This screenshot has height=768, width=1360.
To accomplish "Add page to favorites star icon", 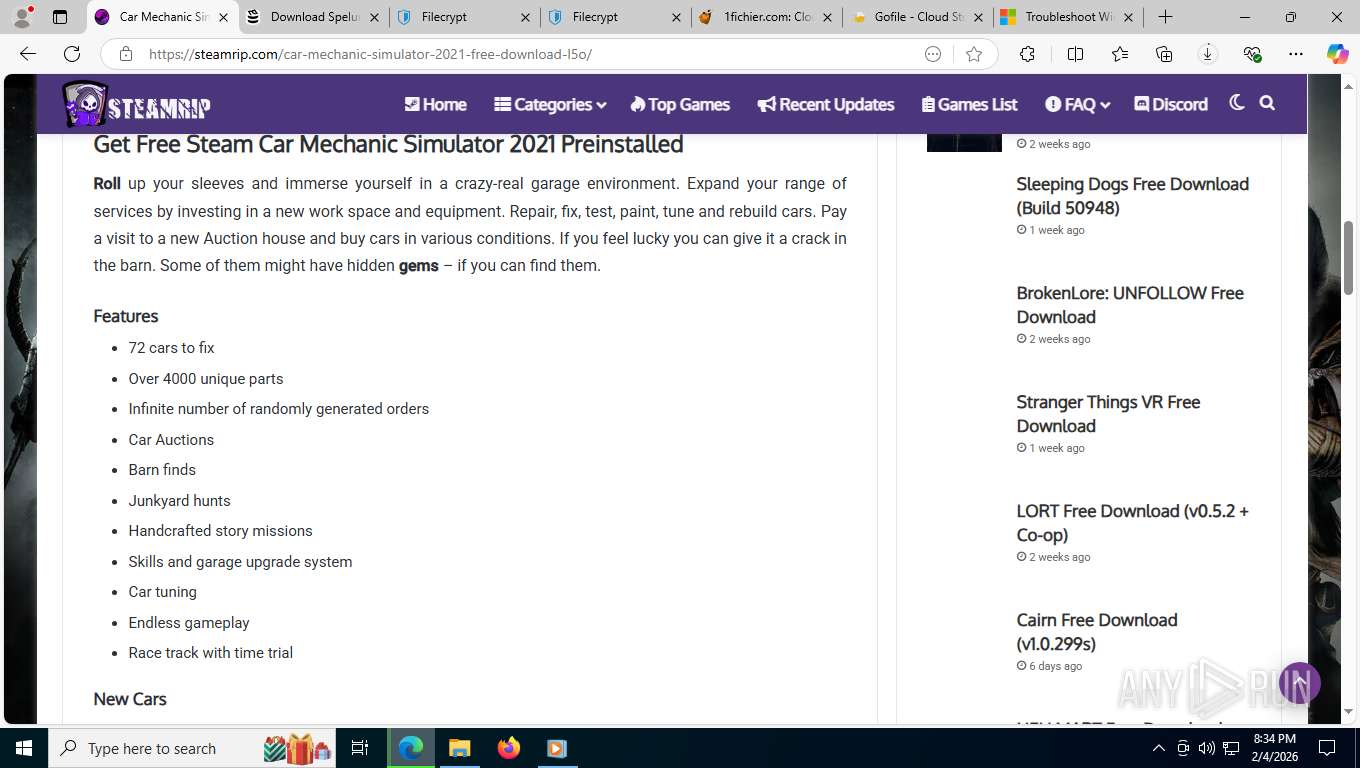I will 974,54.
